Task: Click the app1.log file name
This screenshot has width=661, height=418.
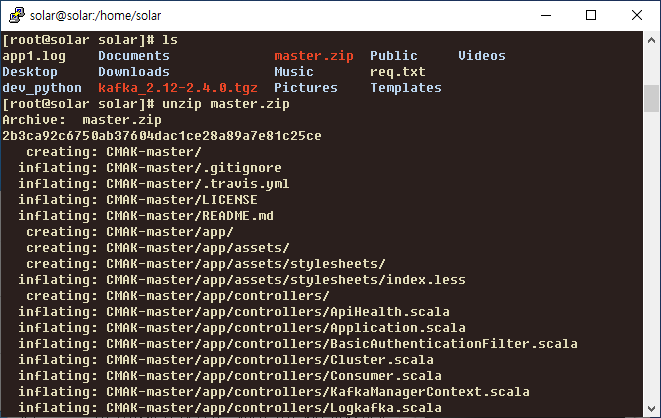Action: pyautogui.click(x=34, y=56)
